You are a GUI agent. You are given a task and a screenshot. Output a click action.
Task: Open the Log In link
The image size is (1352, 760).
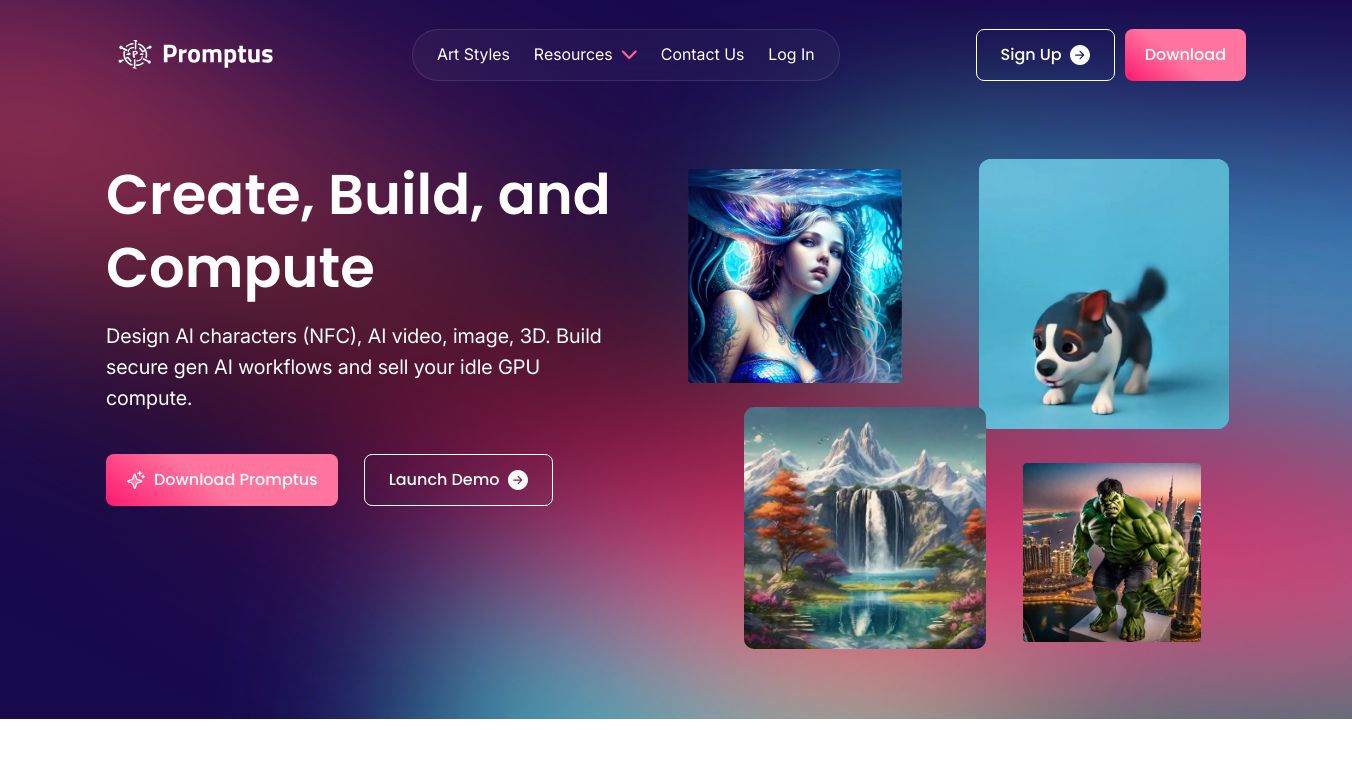pyautogui.click(x=791, y=55)
